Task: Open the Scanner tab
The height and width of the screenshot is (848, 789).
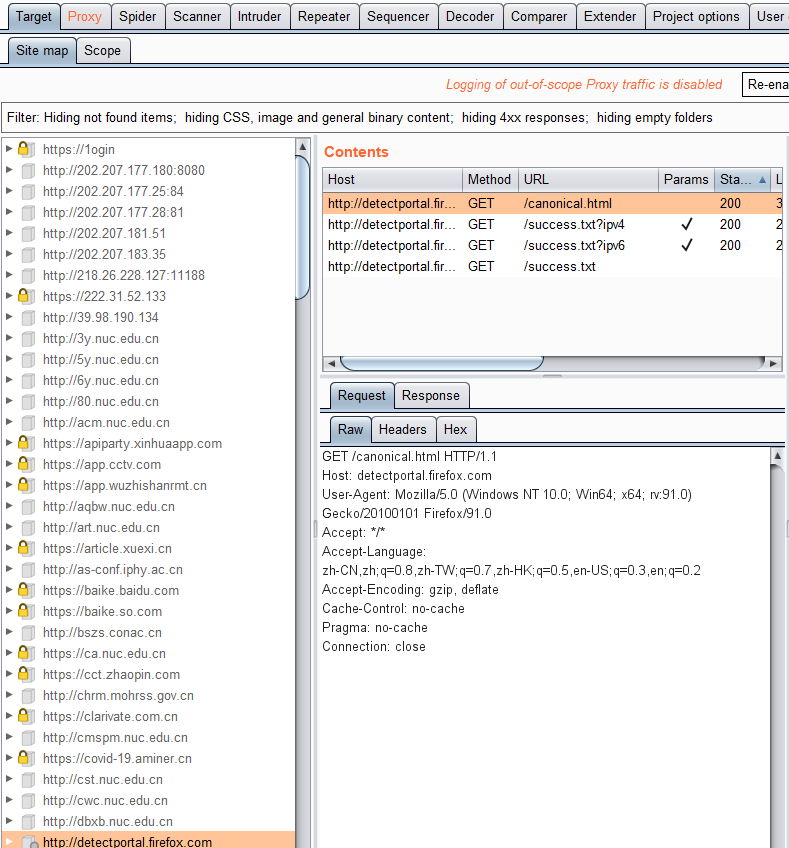Action: click(x=197, y=17)
